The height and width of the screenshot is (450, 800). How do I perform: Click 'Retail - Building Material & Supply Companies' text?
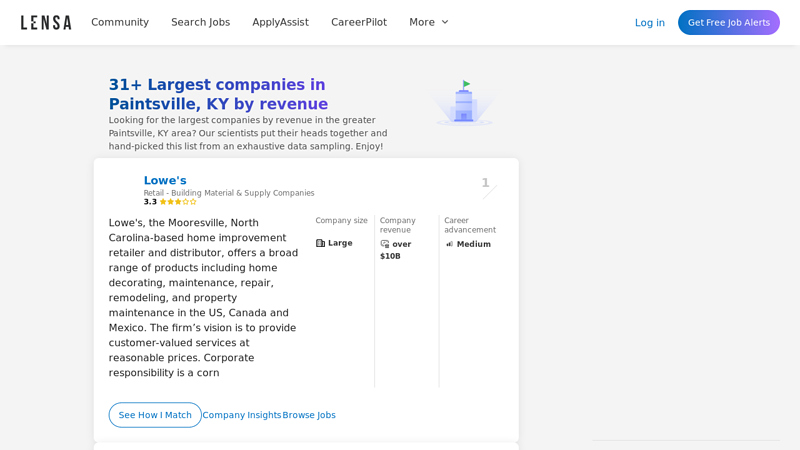click(229, 193)
